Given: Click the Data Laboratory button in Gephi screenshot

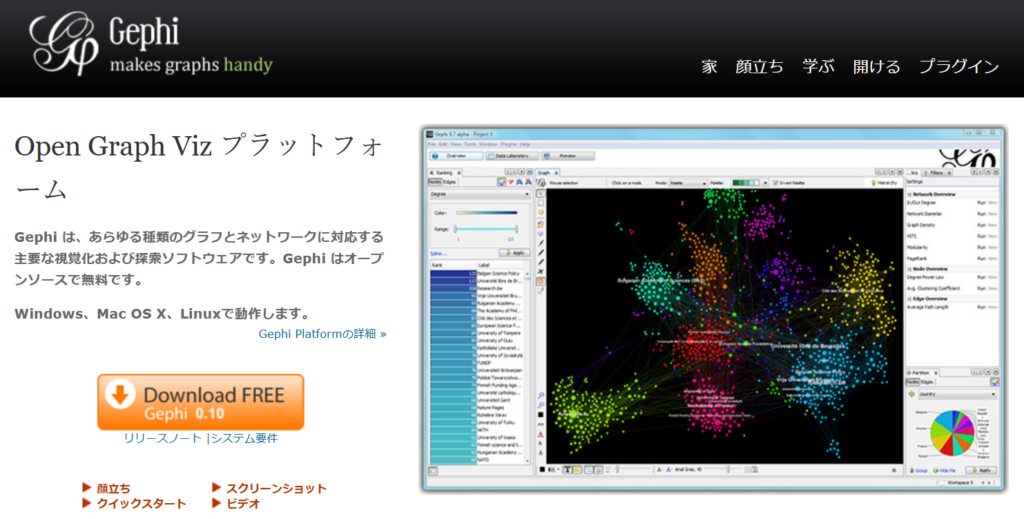Looking at the screenshot, I should click(x=512, y=156).
